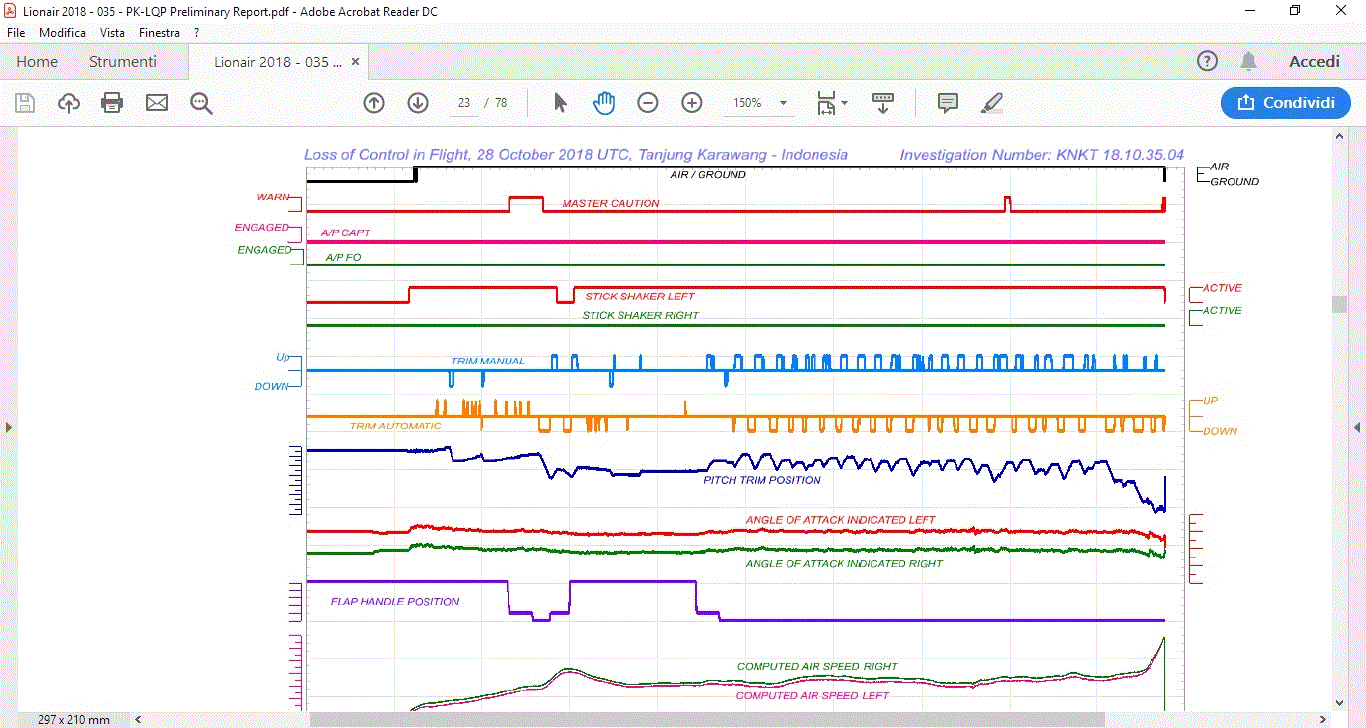Click the scroll left arrow at bottom
Viewport: 1366px width, 728px height.
pyautogui.click(x=138, y=719)
